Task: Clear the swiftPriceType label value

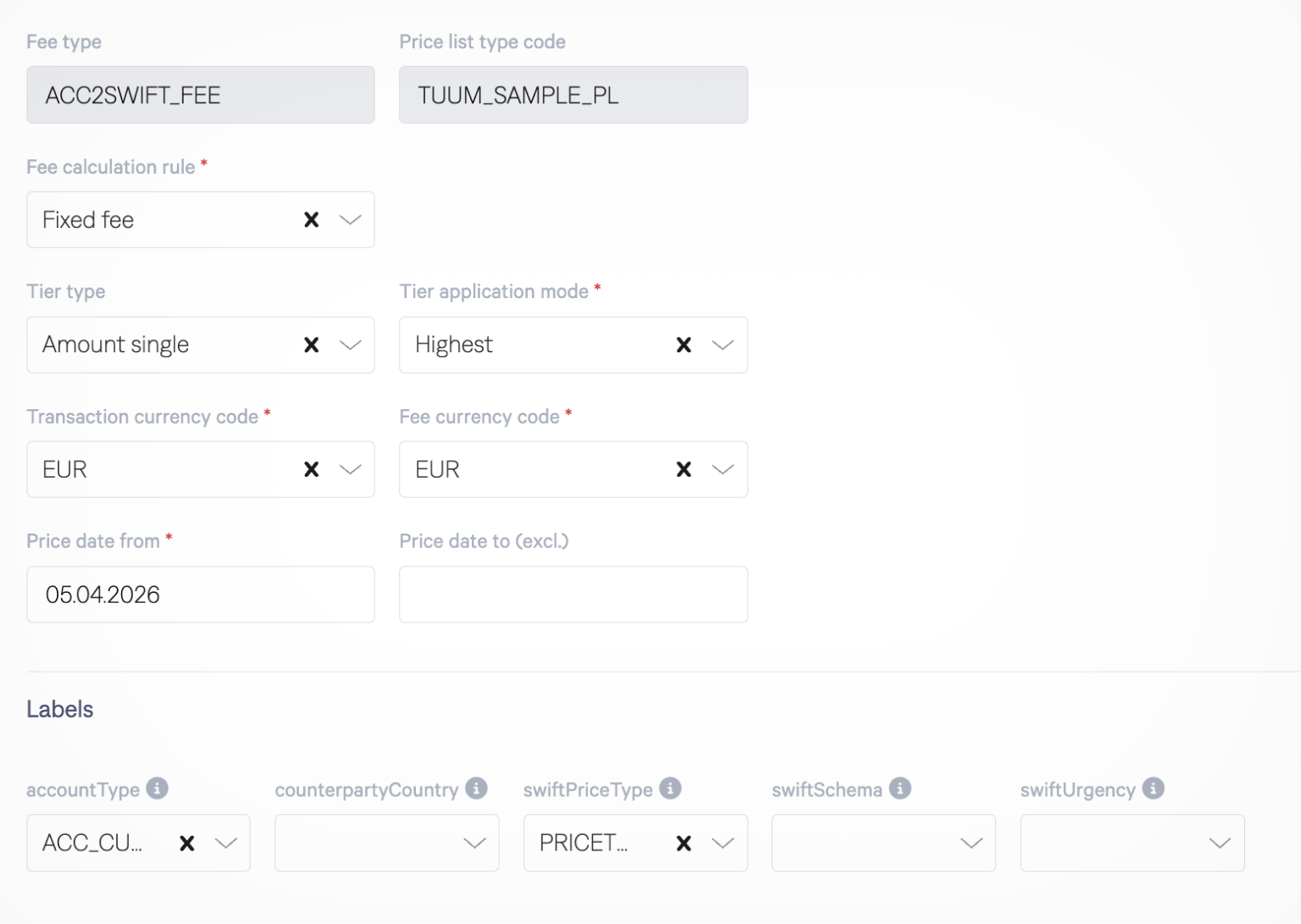Action: click(x=684, y=843)
